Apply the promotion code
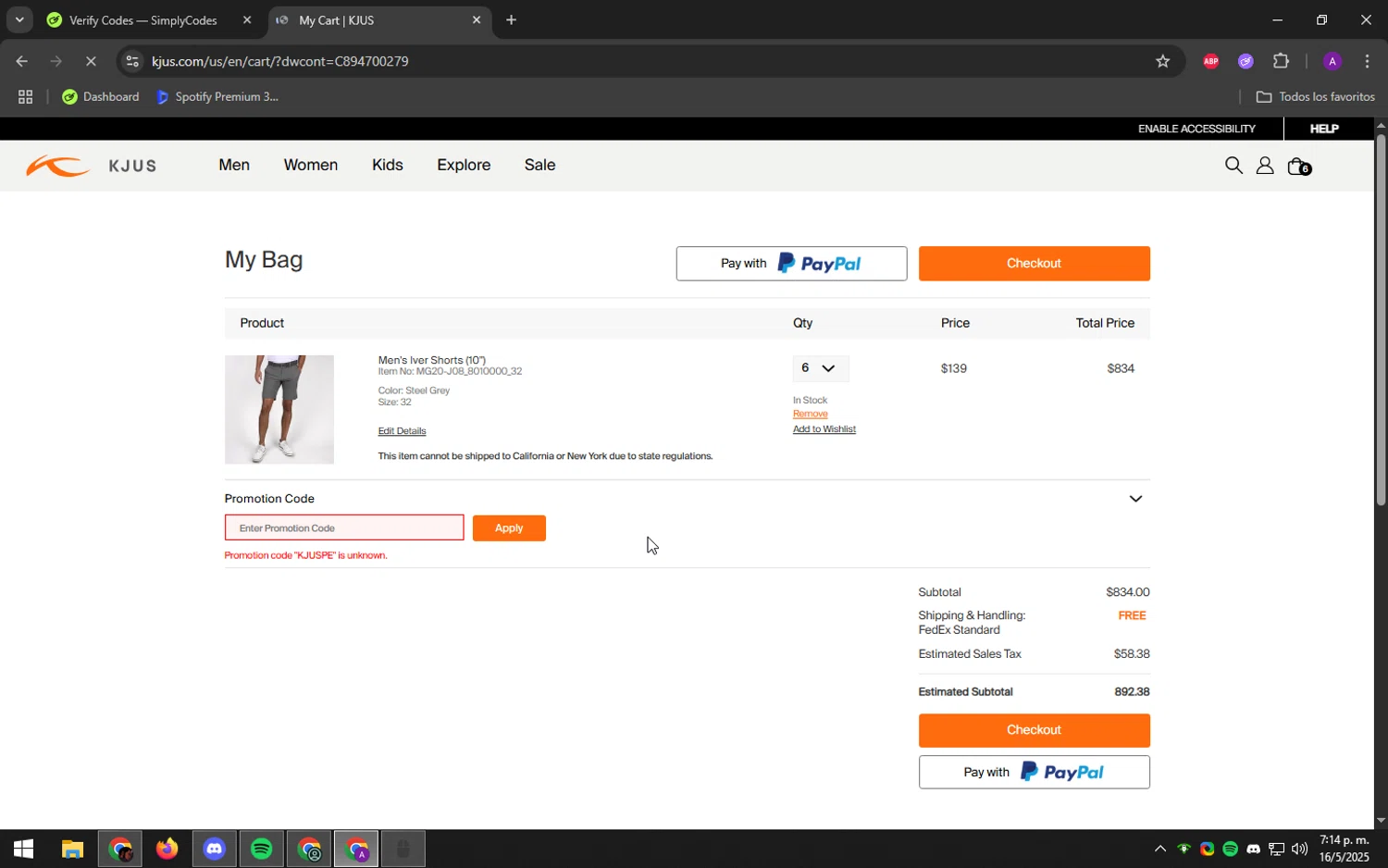Viewport: 1388px width, 868px height. tap(509, 528)
